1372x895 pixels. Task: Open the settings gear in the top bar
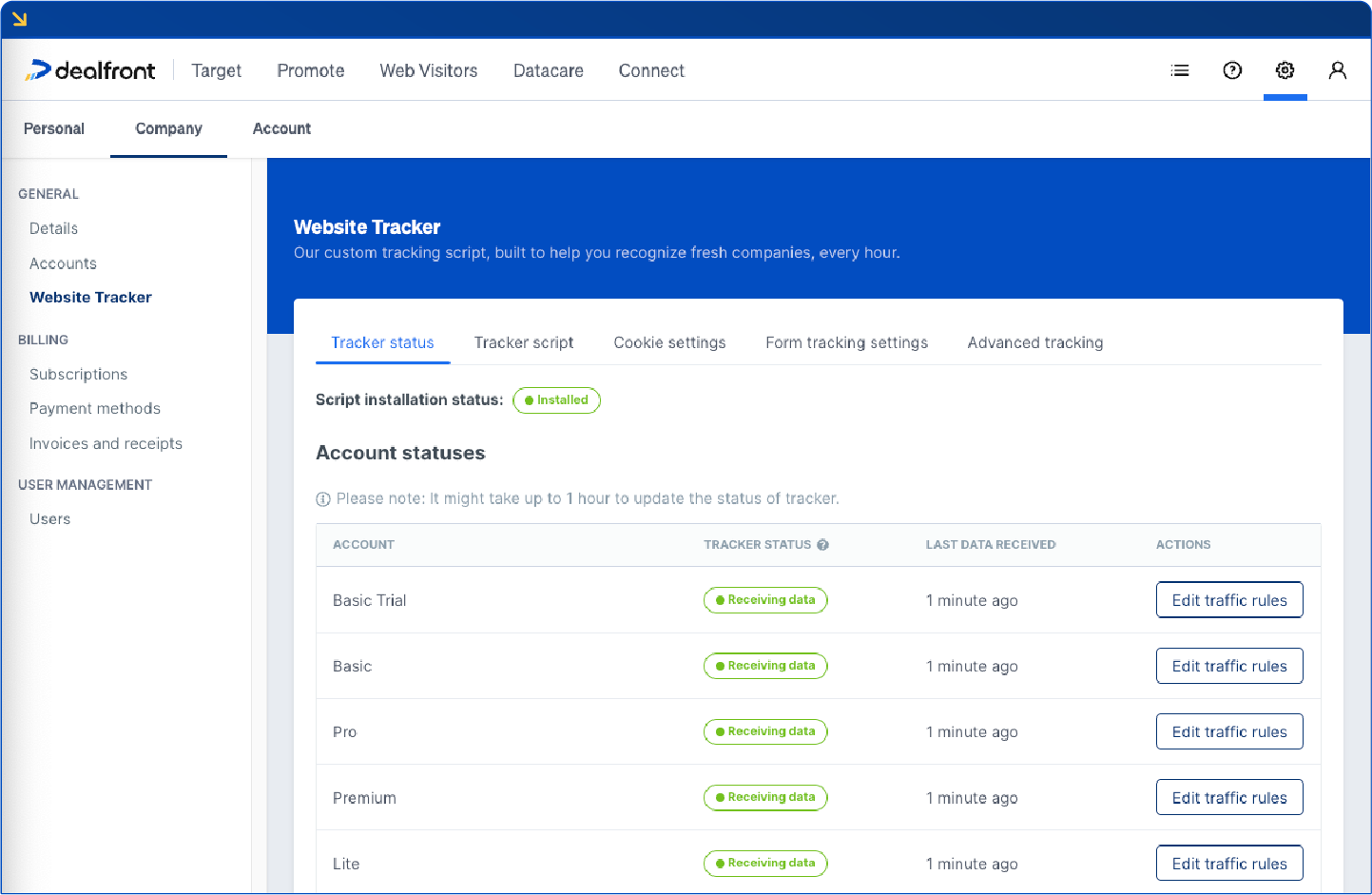pos(1285,69)
